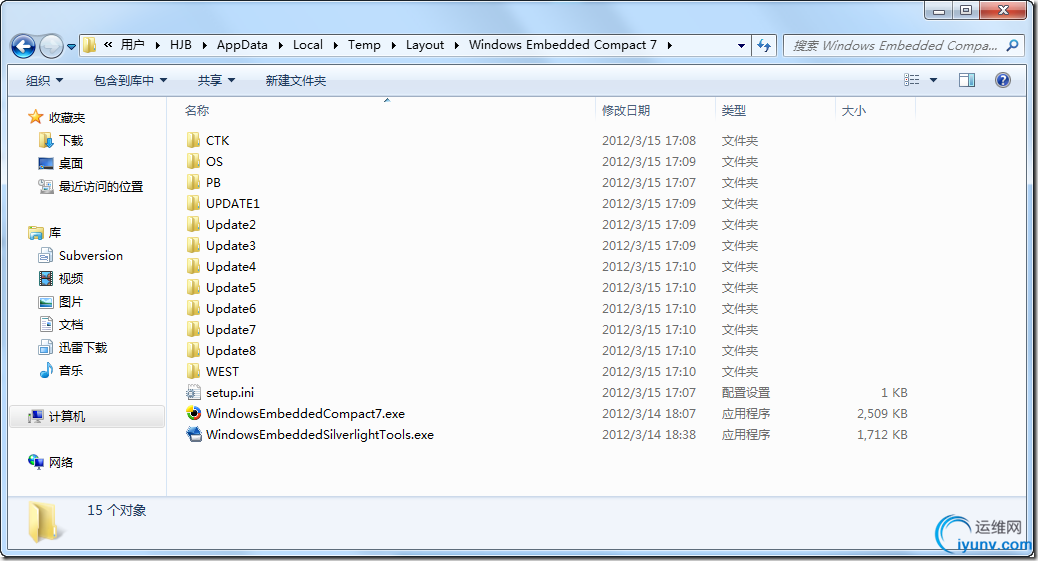Toggle the preview pane
Viewport: 1038px width, 561px height.
pos(967,80)
